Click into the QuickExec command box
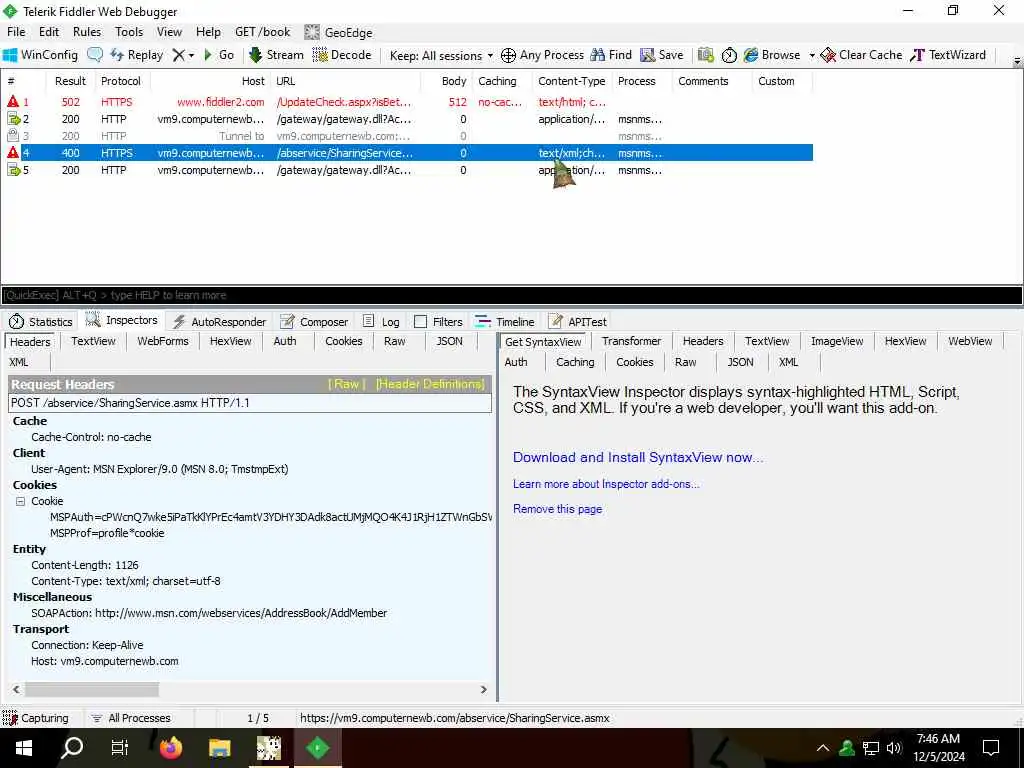1024x768 pixels. (x=511, y=295)
